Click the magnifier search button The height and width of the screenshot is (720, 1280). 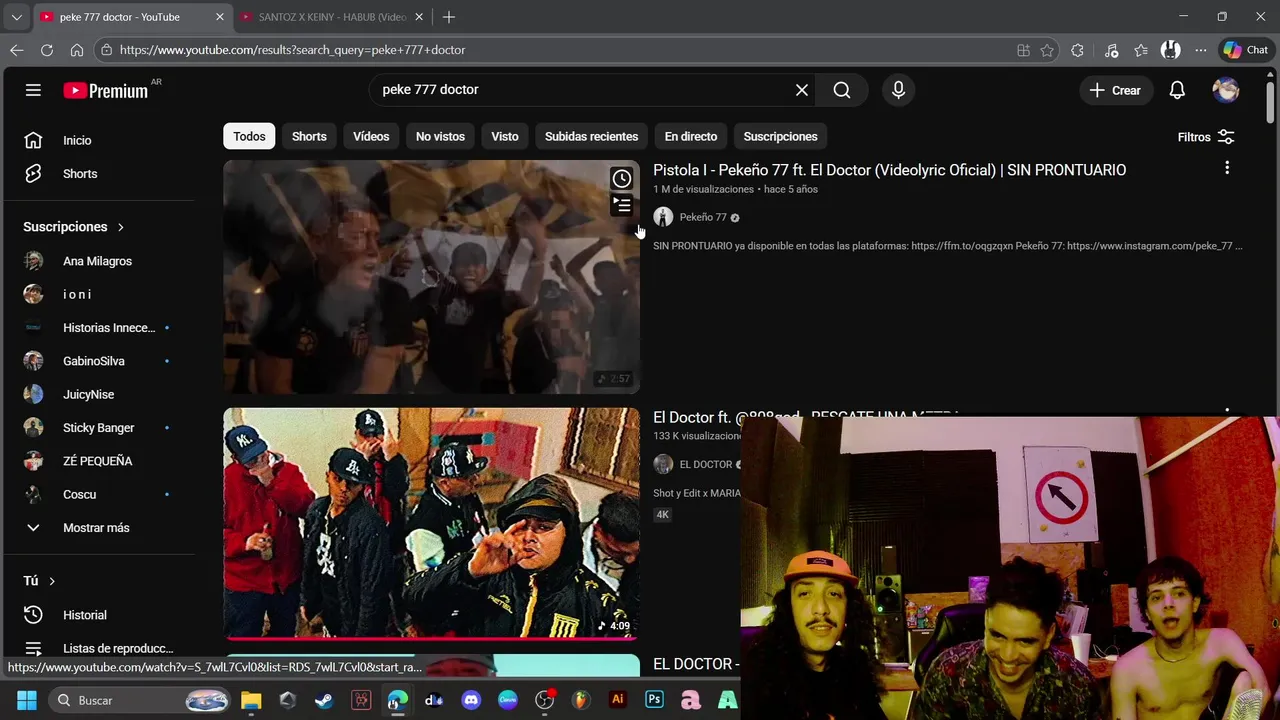tap(842, 90)
